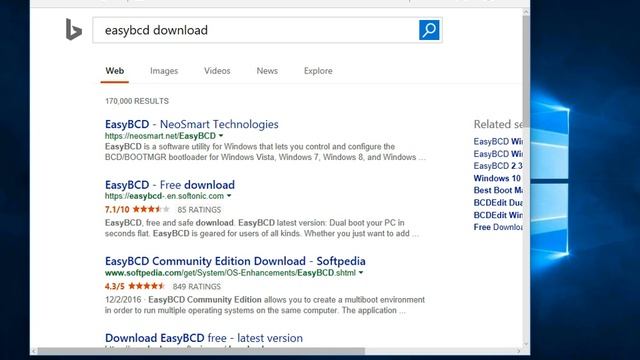This screenshot has width=640, height=360.
Task: Open EasyBCD - Free download result
Action: tap(170, 184)
